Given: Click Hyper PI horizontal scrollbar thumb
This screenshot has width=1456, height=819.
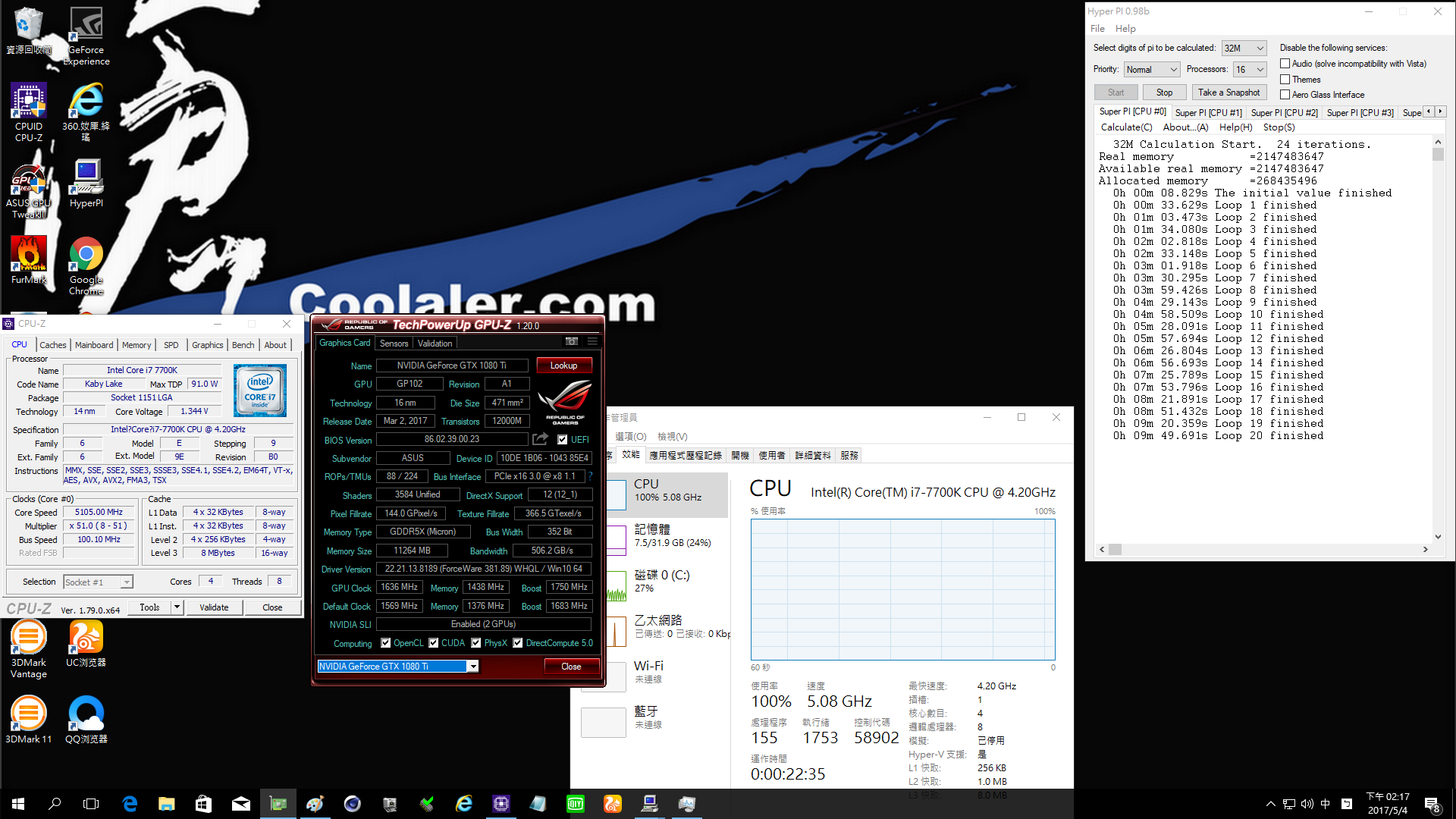Looking at the screenshot, I should [x=1115, y=550].
